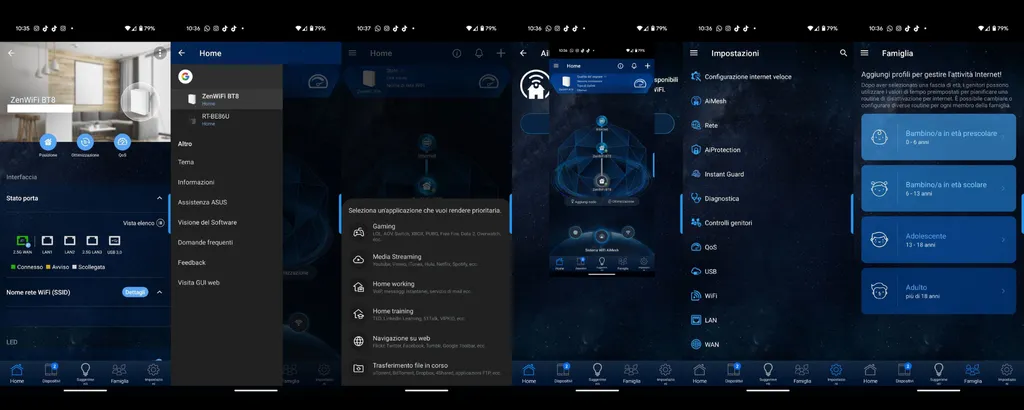Open the QoS shortcut on the ZenWiFi BT8 screen
This screenshot has height=410, width=1024.
[x=122, y=142]
